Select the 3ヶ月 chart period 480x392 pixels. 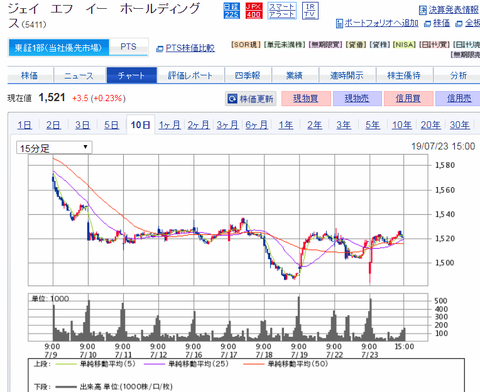[x=227, y=125]
